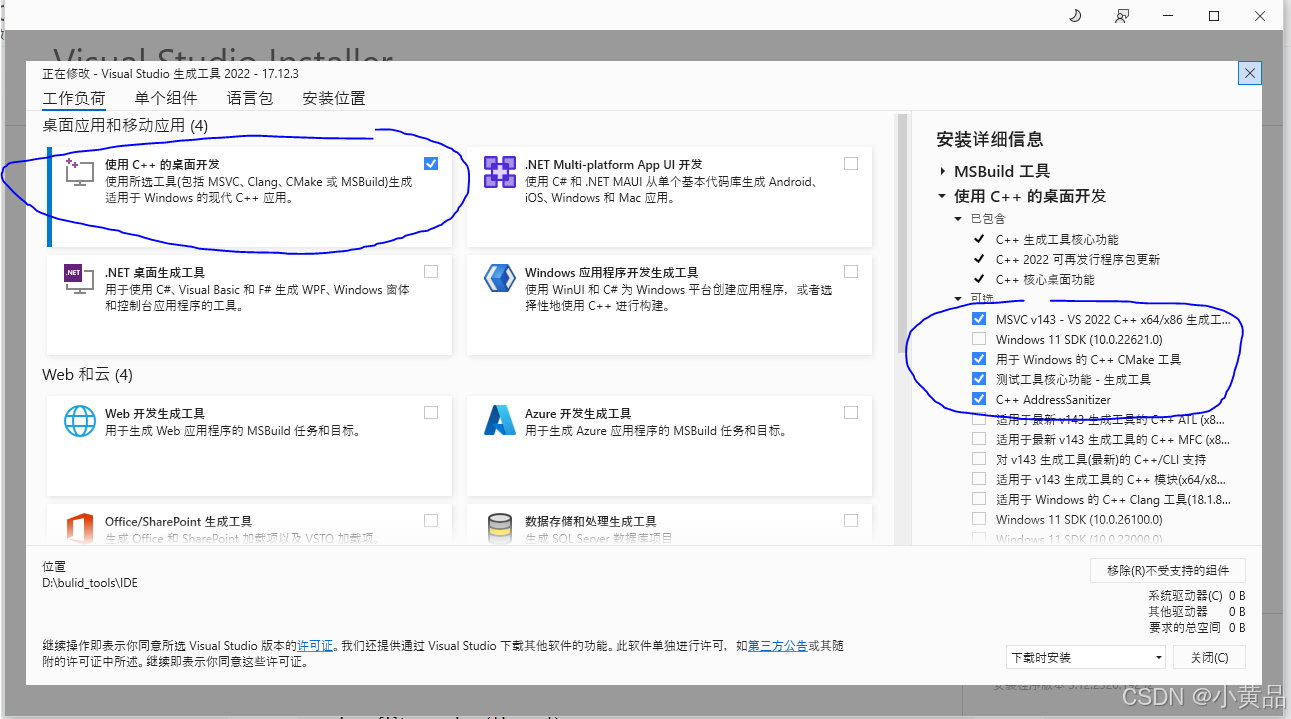Check the .NET Multi-platform App UI 开发 checkbox
Viewport: 1291px width, 719px height.
(851, 164)
